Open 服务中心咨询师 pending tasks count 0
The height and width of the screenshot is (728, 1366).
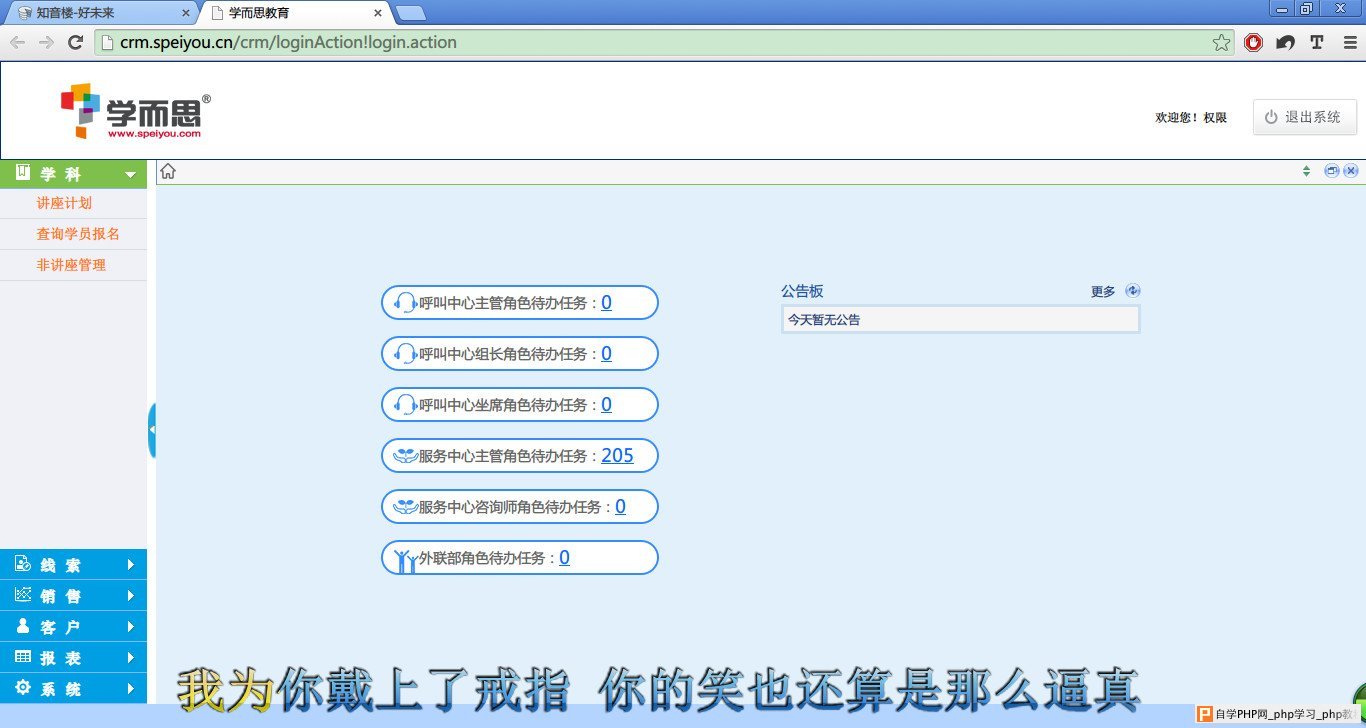pos(621,507)
